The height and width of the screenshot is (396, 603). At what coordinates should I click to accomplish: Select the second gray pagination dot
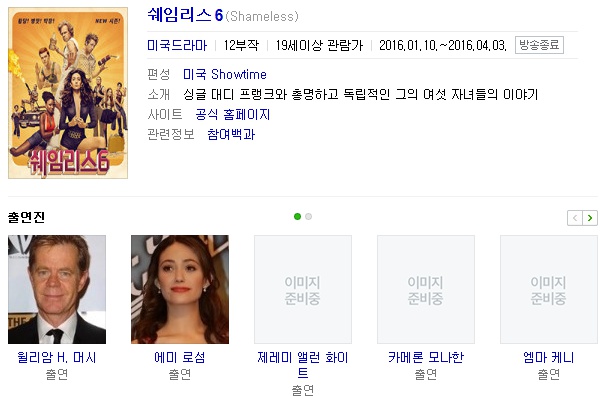[x=308, y=216]
